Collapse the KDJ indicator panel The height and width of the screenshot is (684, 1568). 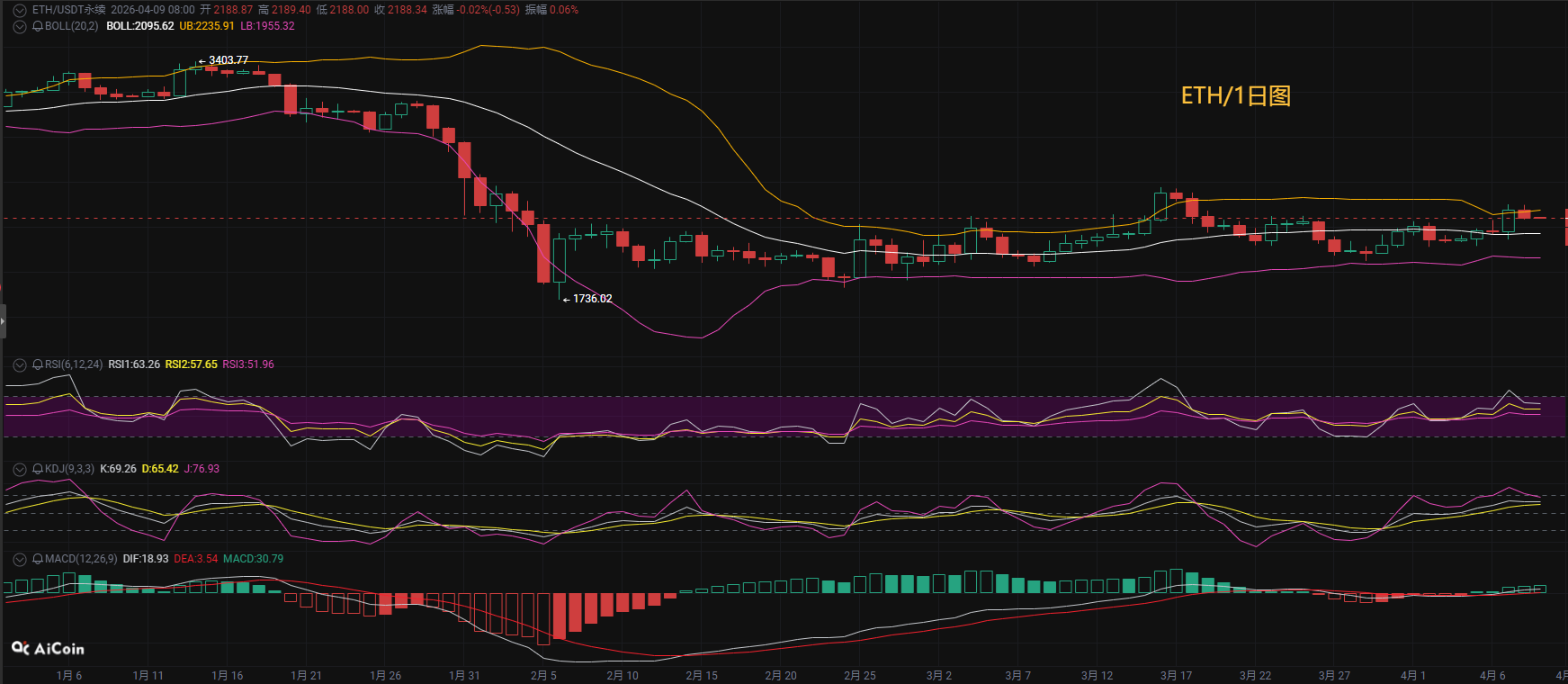[20, 469]
